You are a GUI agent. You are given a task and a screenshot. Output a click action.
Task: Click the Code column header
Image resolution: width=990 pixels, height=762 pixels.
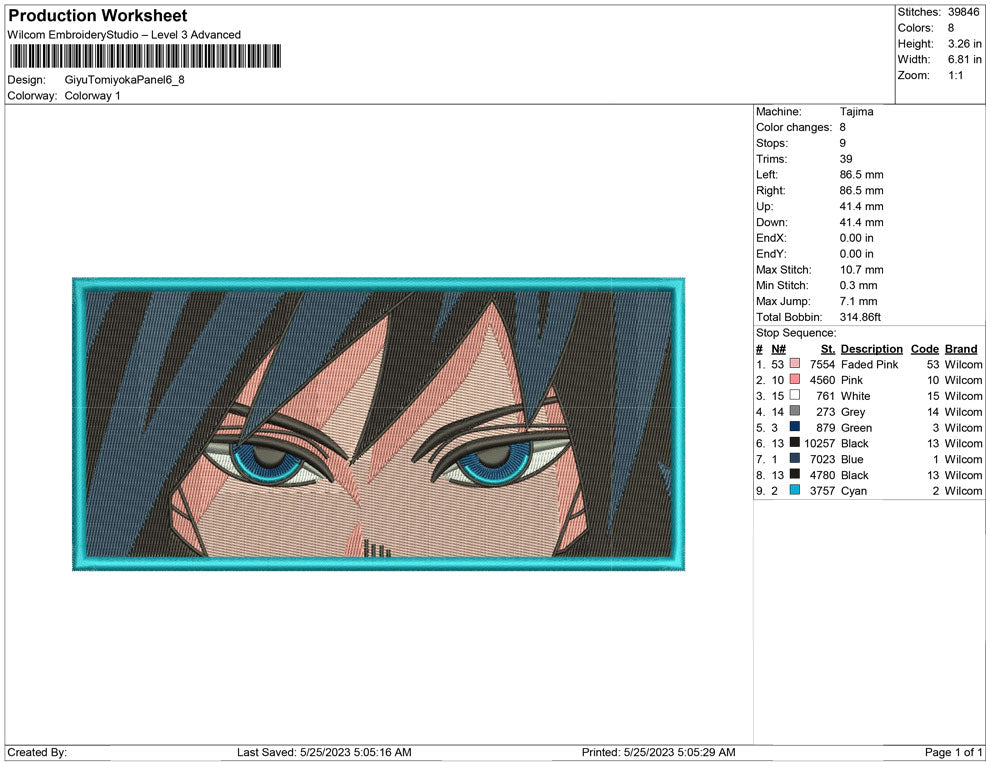[924, 348]
